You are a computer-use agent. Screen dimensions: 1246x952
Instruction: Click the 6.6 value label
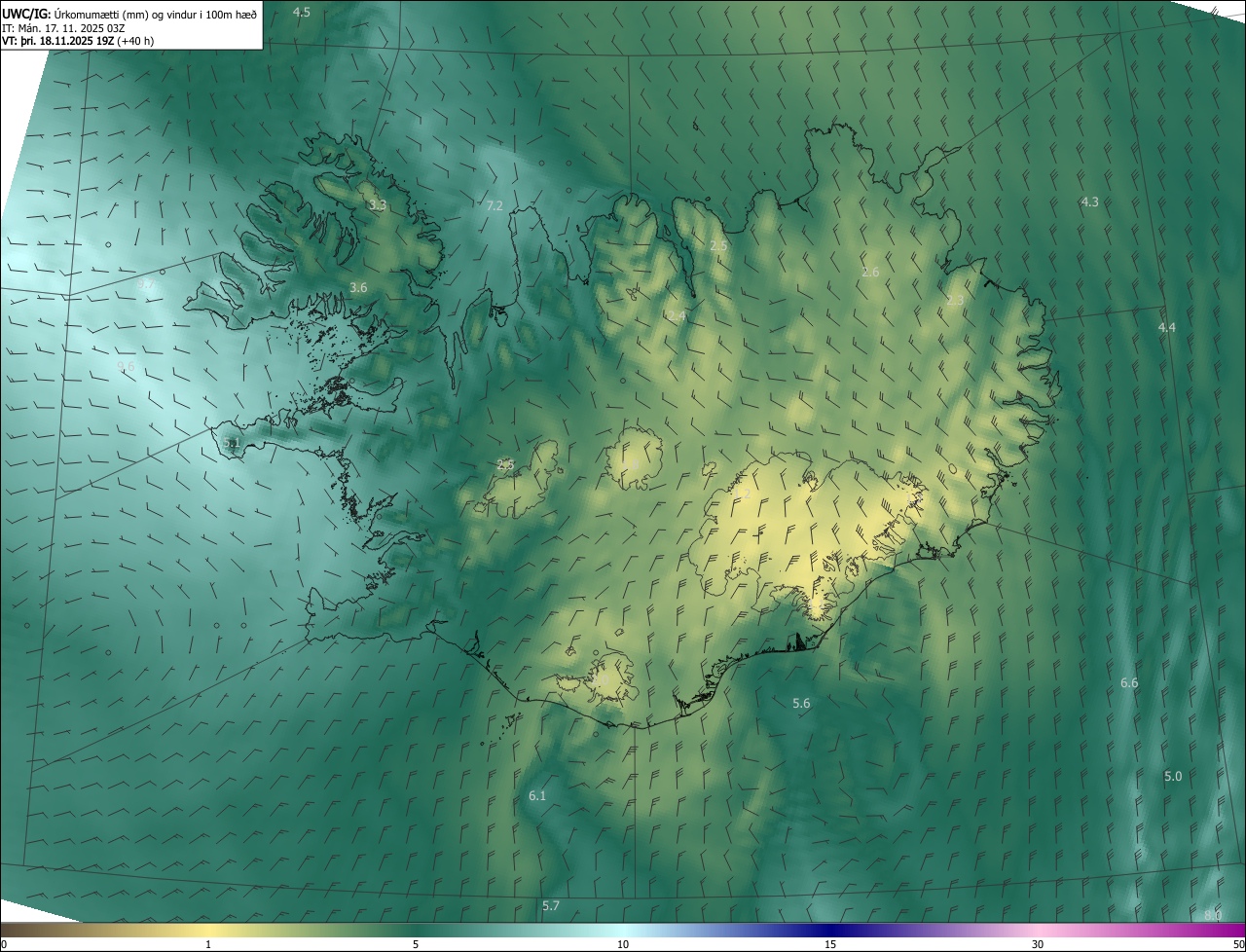(1129, 683)
